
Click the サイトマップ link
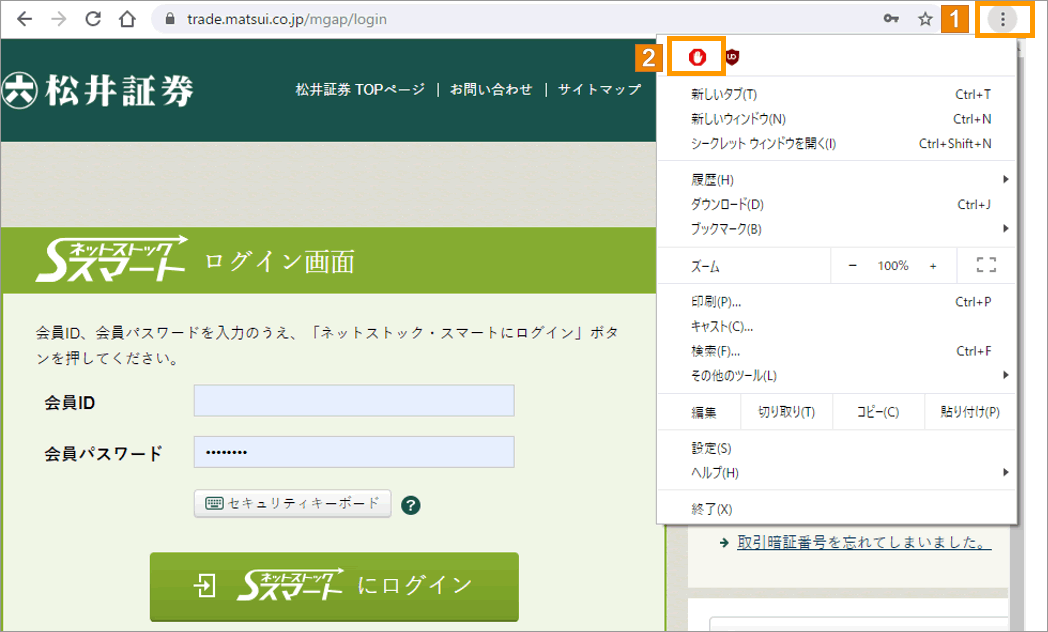coord(600,90)
